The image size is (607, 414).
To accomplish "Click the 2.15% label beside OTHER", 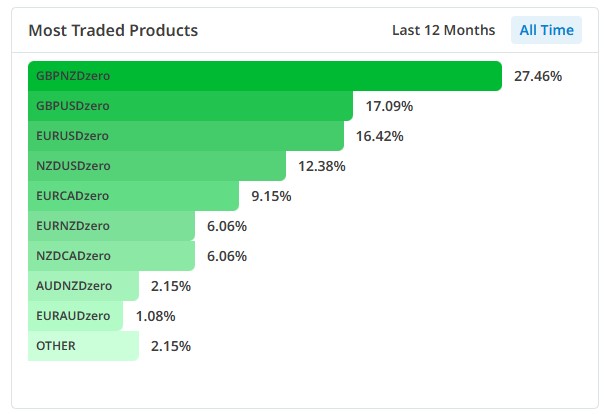I will point(171,346).
